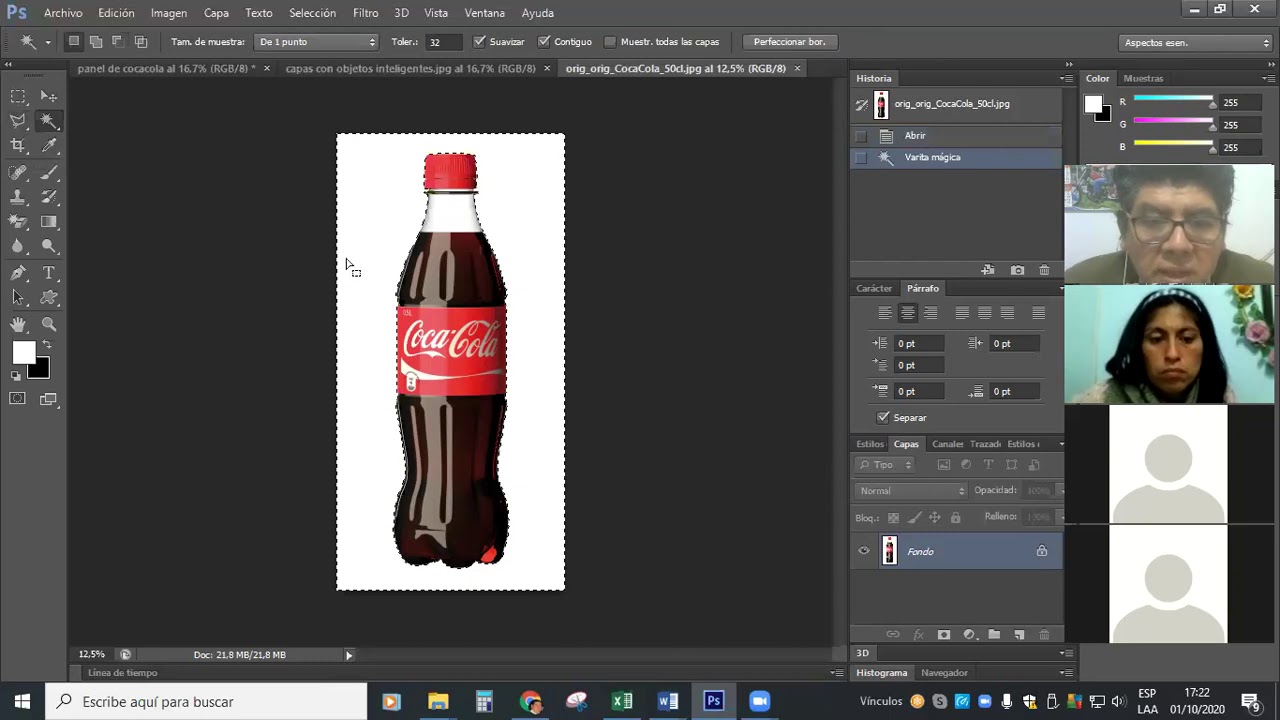
Task: Click the 'Perfeccionar bor.' button
Action: [789, 42]
